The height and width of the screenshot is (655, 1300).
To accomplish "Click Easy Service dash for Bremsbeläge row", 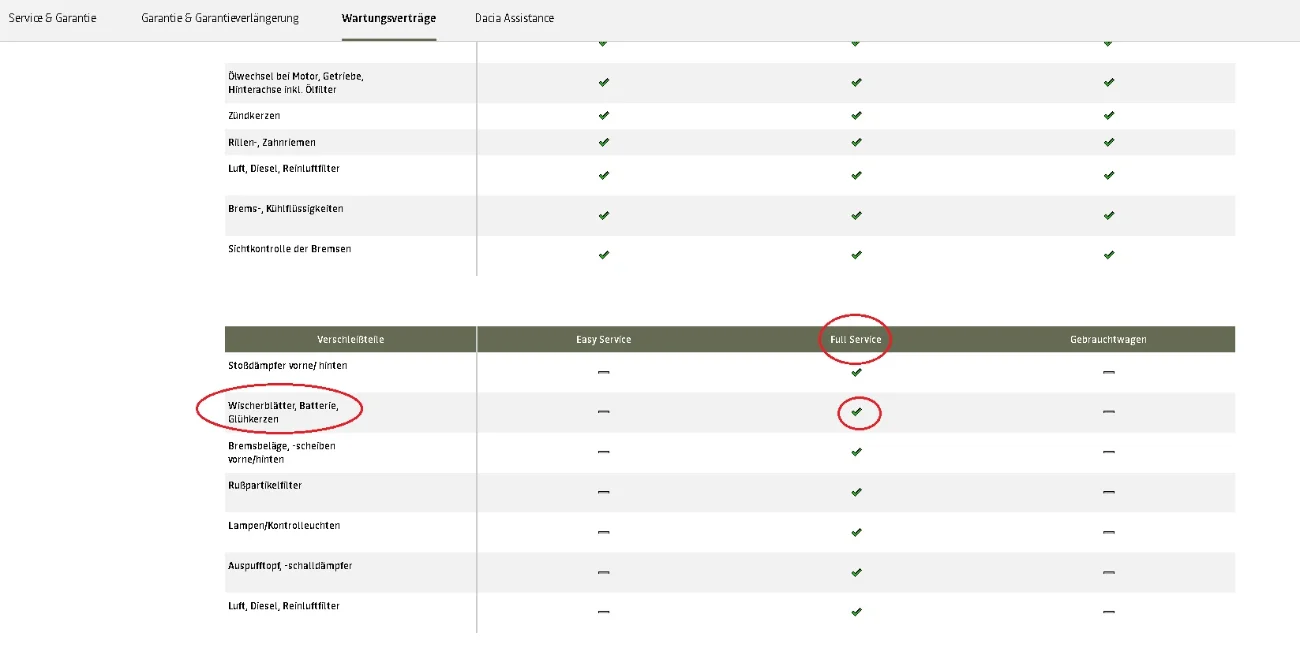I will (x=603, y=452).
